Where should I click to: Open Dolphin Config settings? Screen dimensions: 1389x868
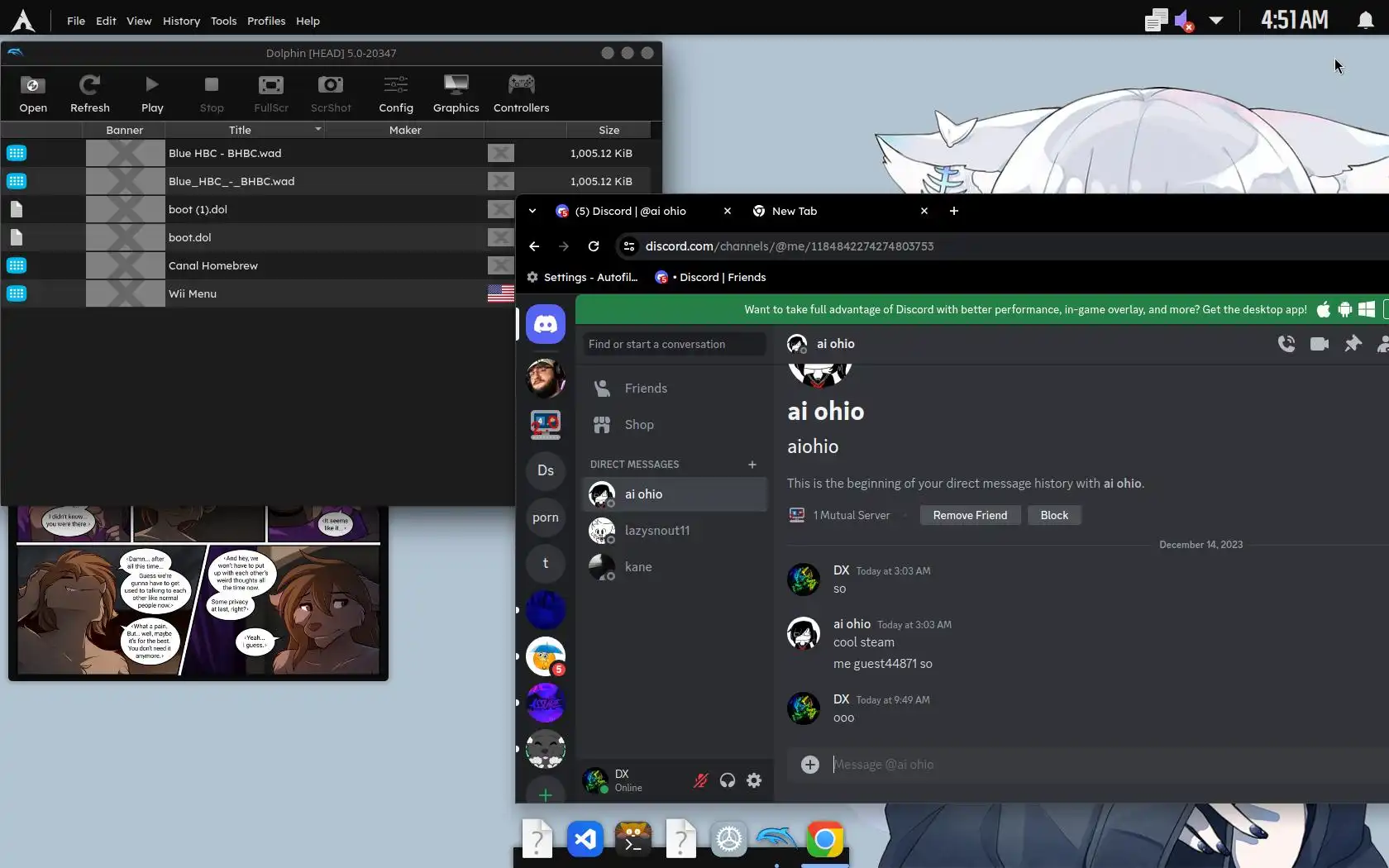click(x=395, y=93)
